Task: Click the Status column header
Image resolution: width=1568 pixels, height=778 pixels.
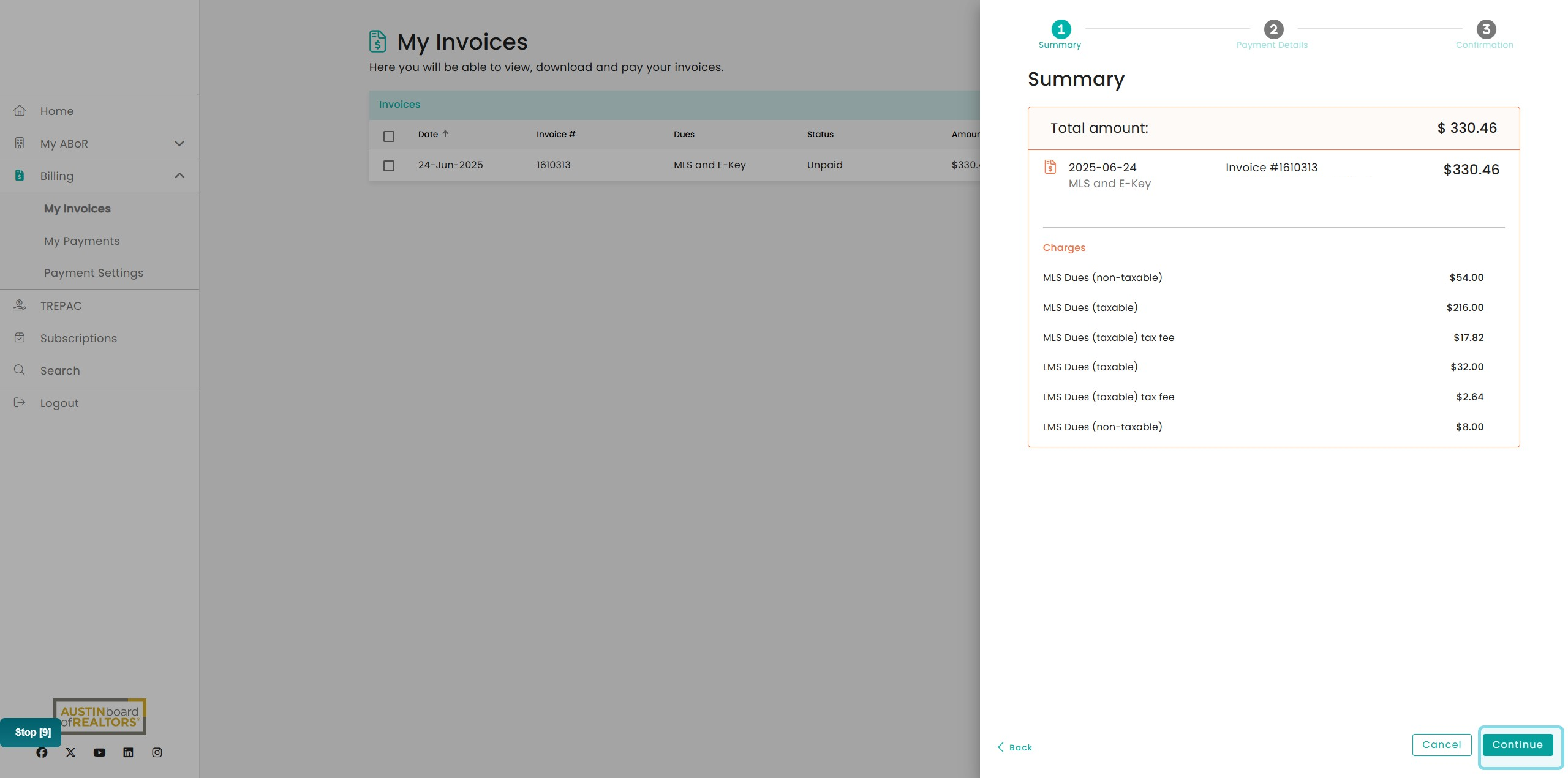Action: 820,134
